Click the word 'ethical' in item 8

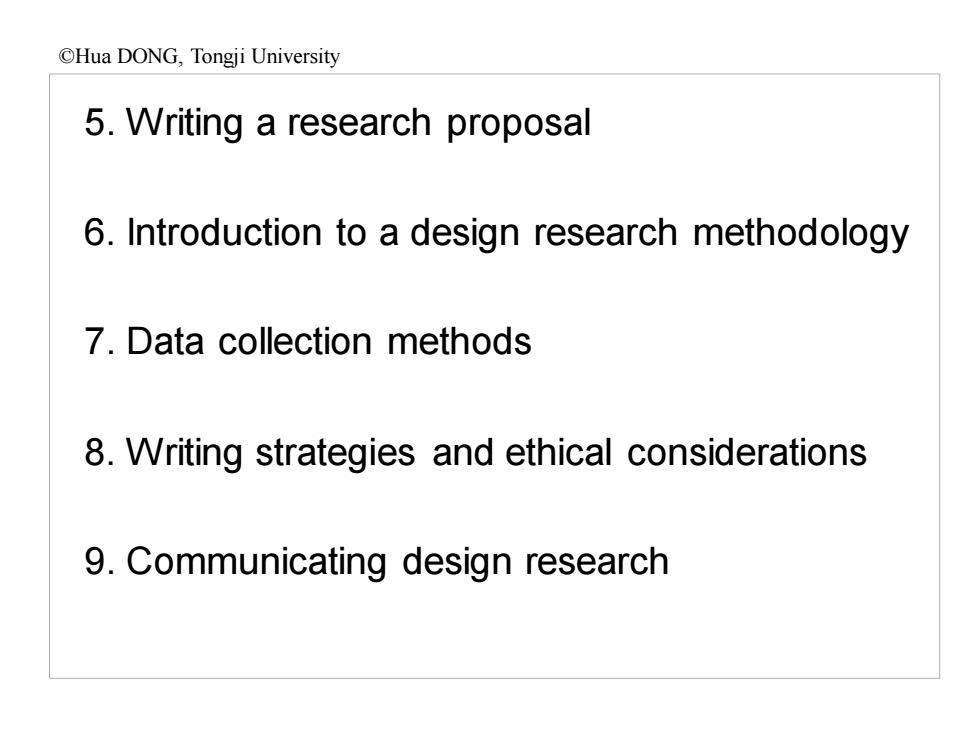click(x=558, y=452)
